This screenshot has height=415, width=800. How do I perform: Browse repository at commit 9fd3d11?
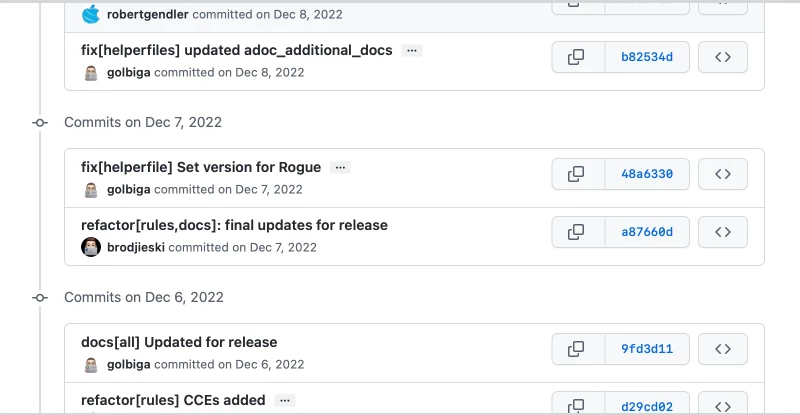pyautogui.click(x=723, y=349)
